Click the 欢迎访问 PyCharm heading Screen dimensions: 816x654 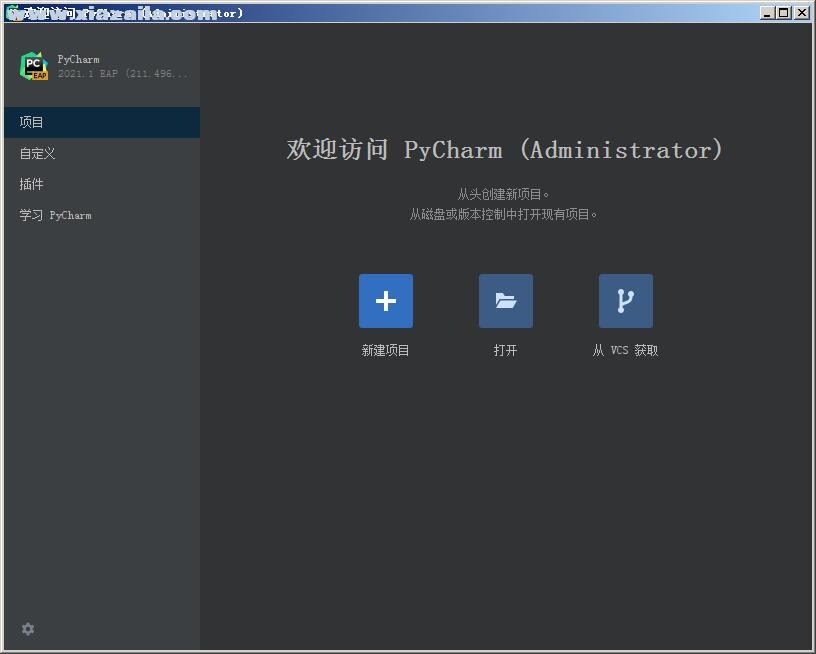click(504, 150)
